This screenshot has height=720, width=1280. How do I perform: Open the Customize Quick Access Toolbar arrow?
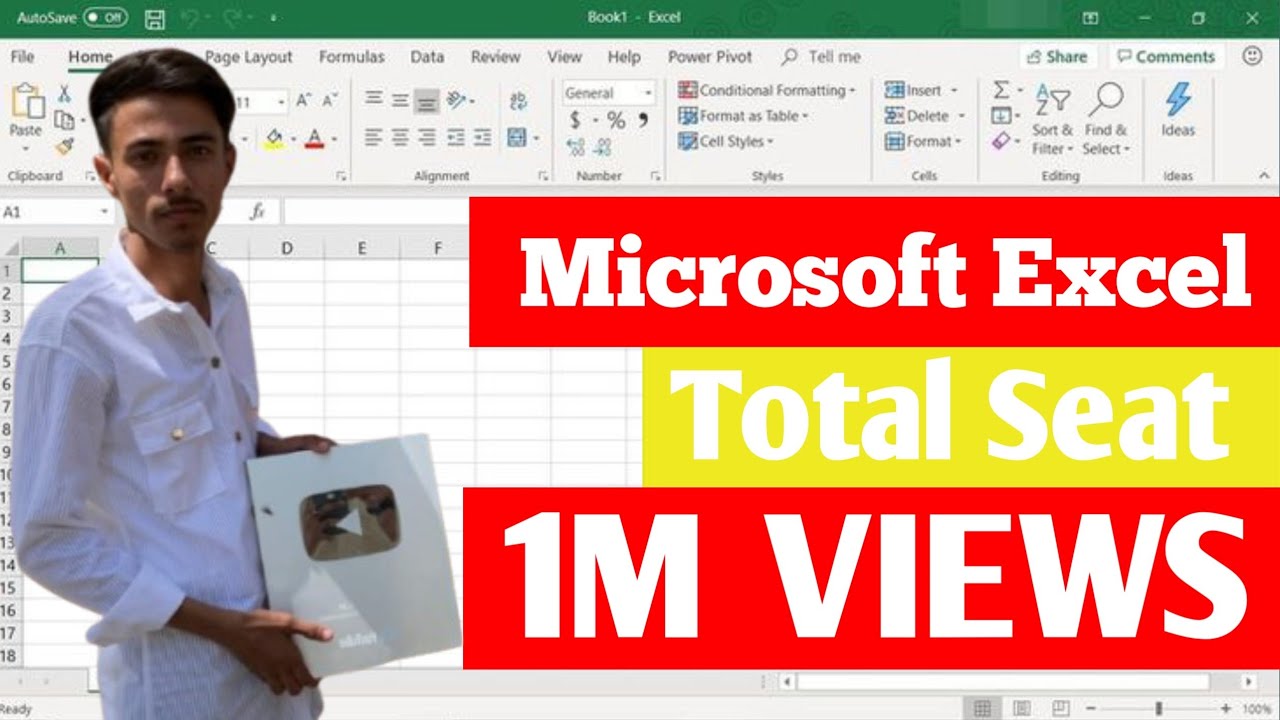(x=274, y=18)
